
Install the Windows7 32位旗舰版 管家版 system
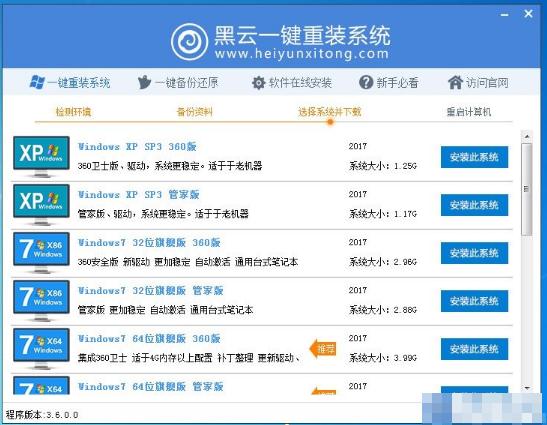pos(474,301)
